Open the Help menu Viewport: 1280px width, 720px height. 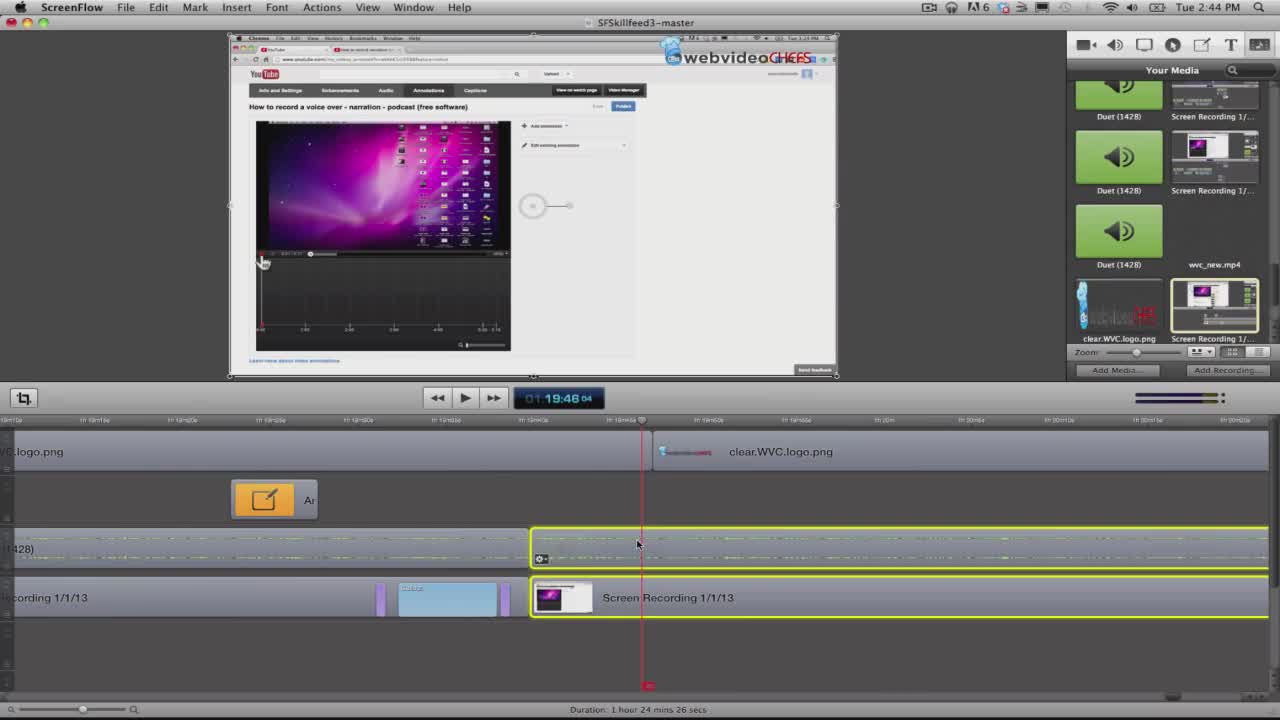tap(459, 7)
